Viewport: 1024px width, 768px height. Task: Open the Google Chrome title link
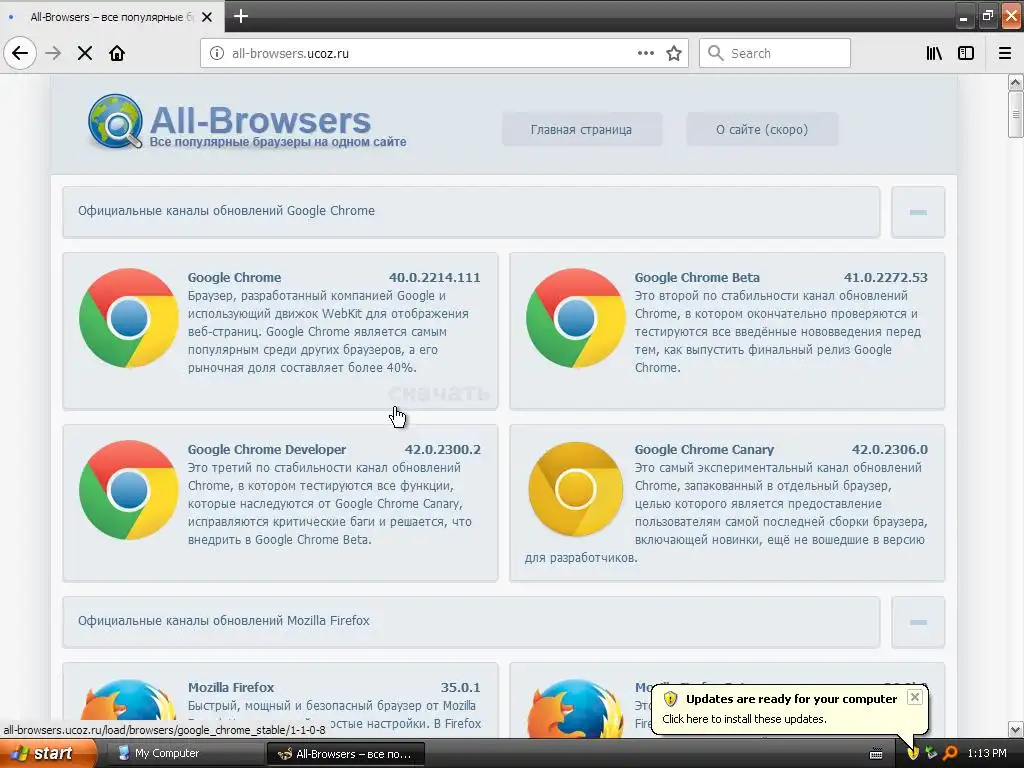(234, 278)
